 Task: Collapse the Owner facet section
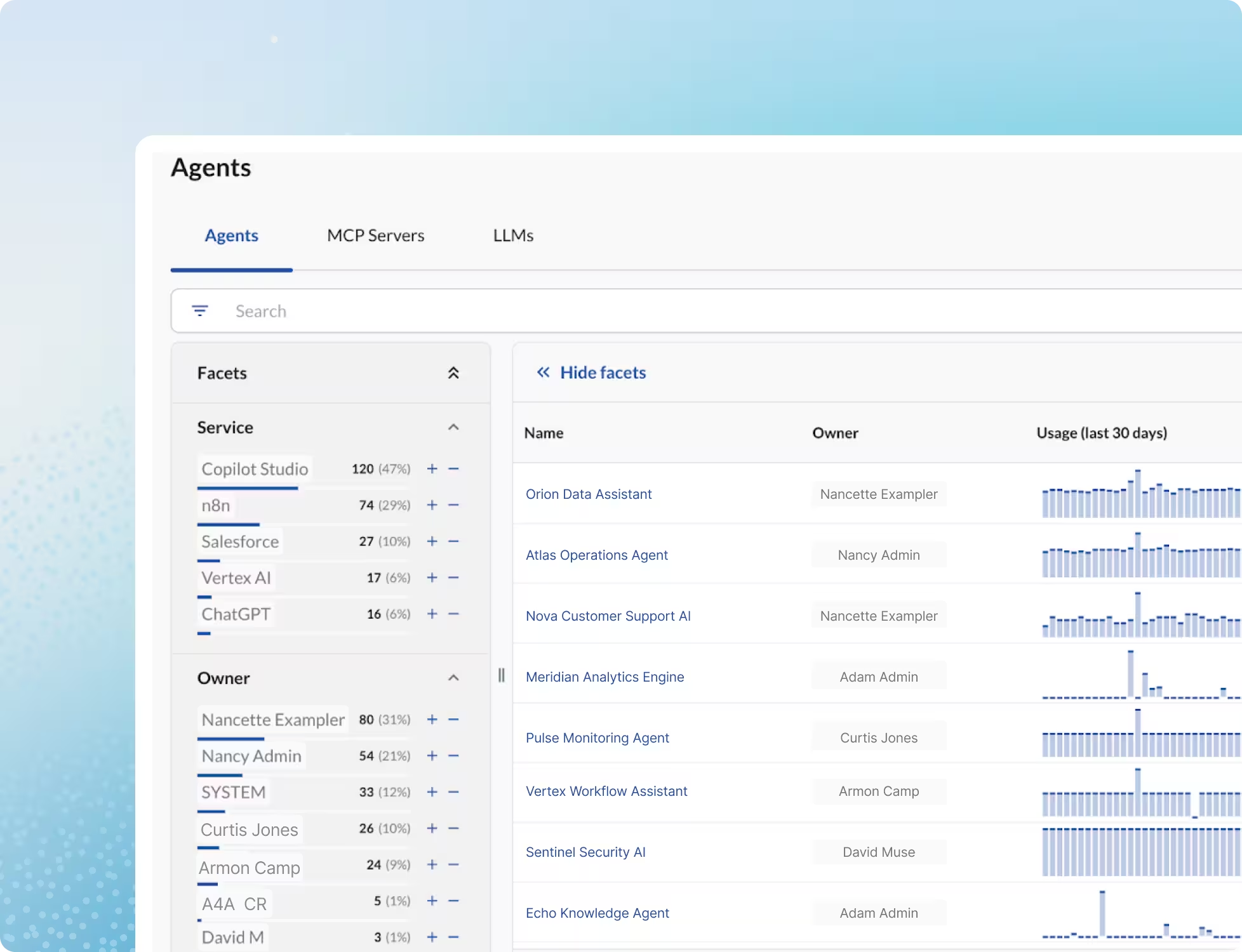453,678
